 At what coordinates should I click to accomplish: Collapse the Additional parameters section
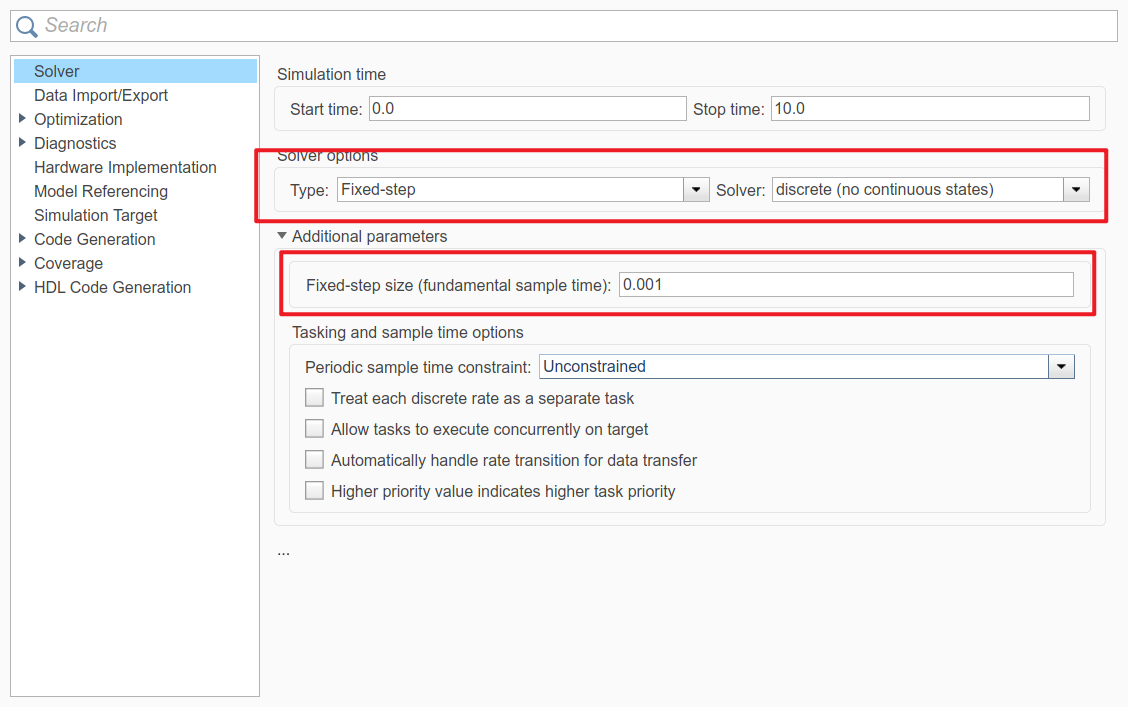pos(282,236)
